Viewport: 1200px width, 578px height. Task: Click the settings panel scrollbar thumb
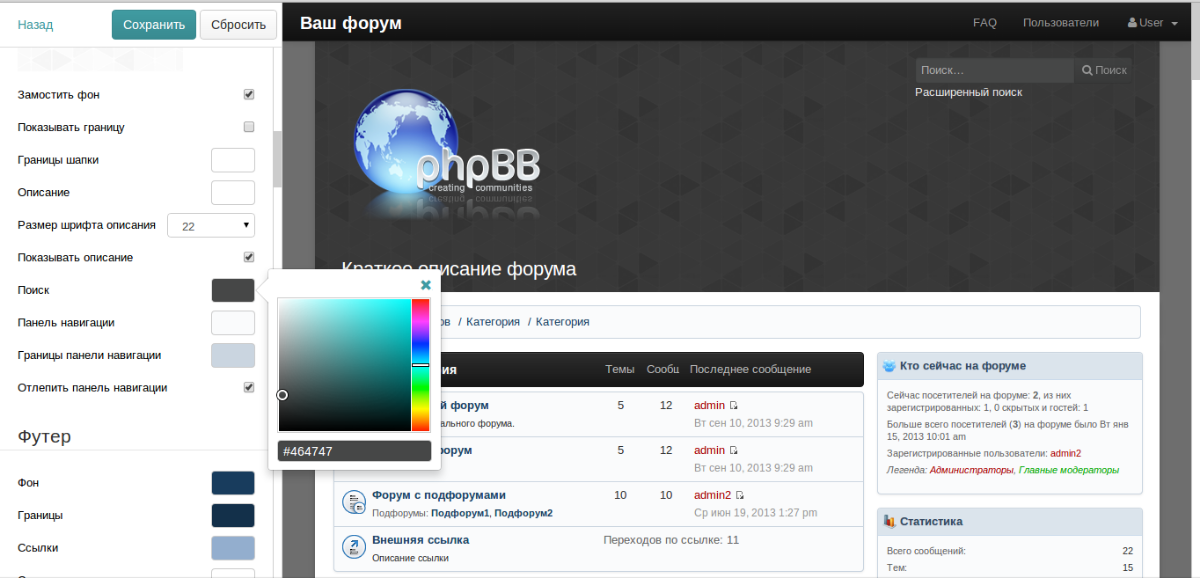278,159
